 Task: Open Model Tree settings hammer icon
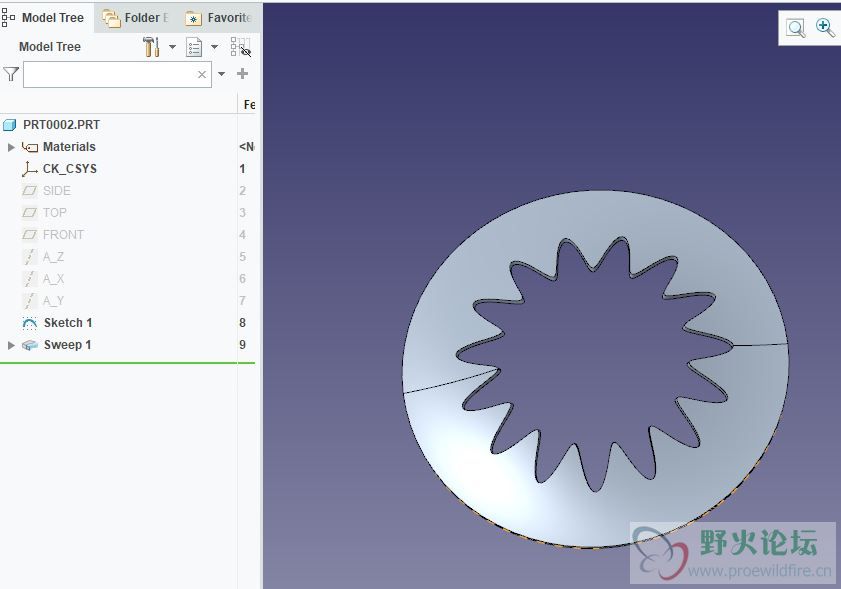coord(151,47)
